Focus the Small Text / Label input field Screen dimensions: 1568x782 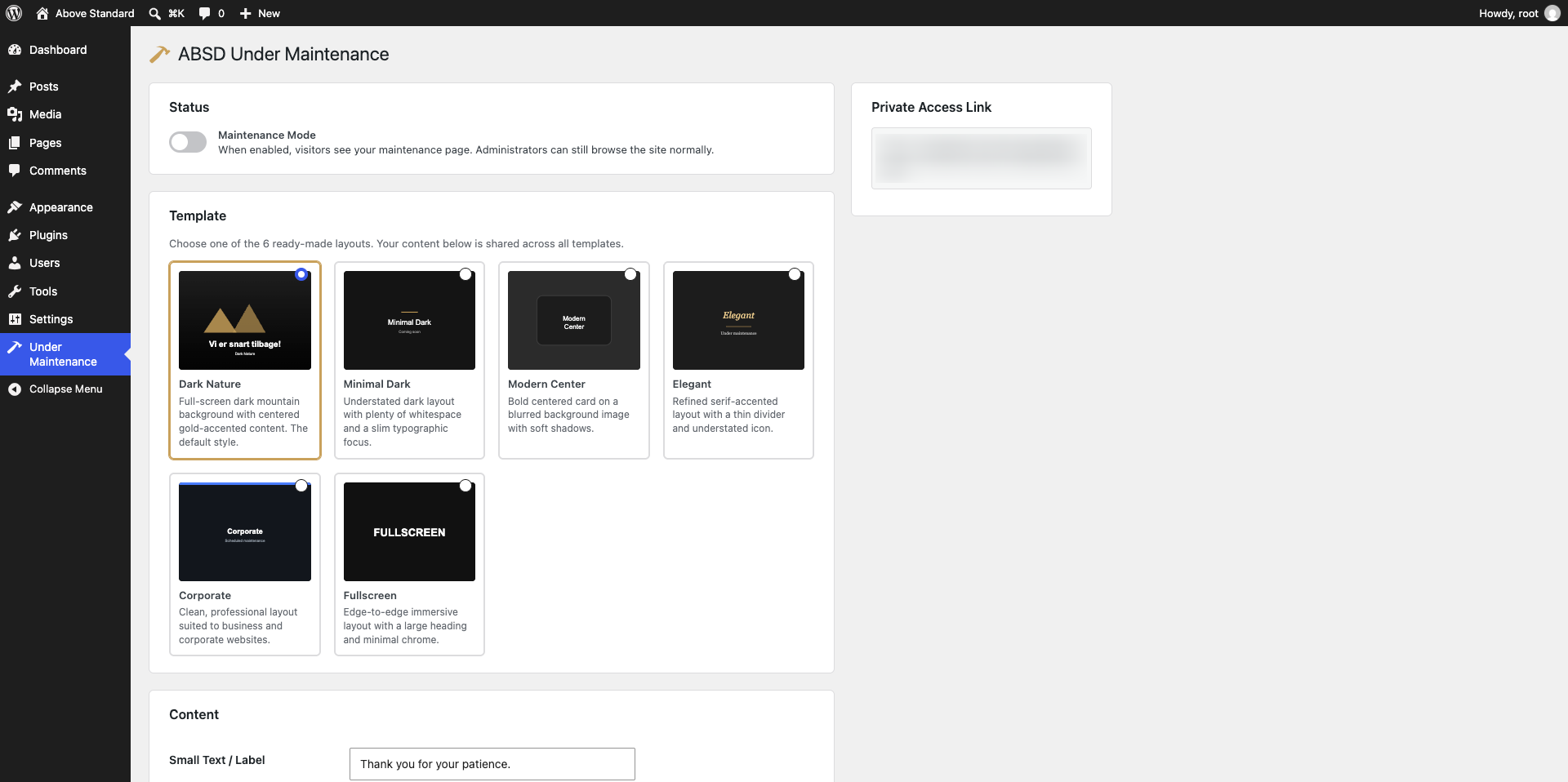point(492,764)
